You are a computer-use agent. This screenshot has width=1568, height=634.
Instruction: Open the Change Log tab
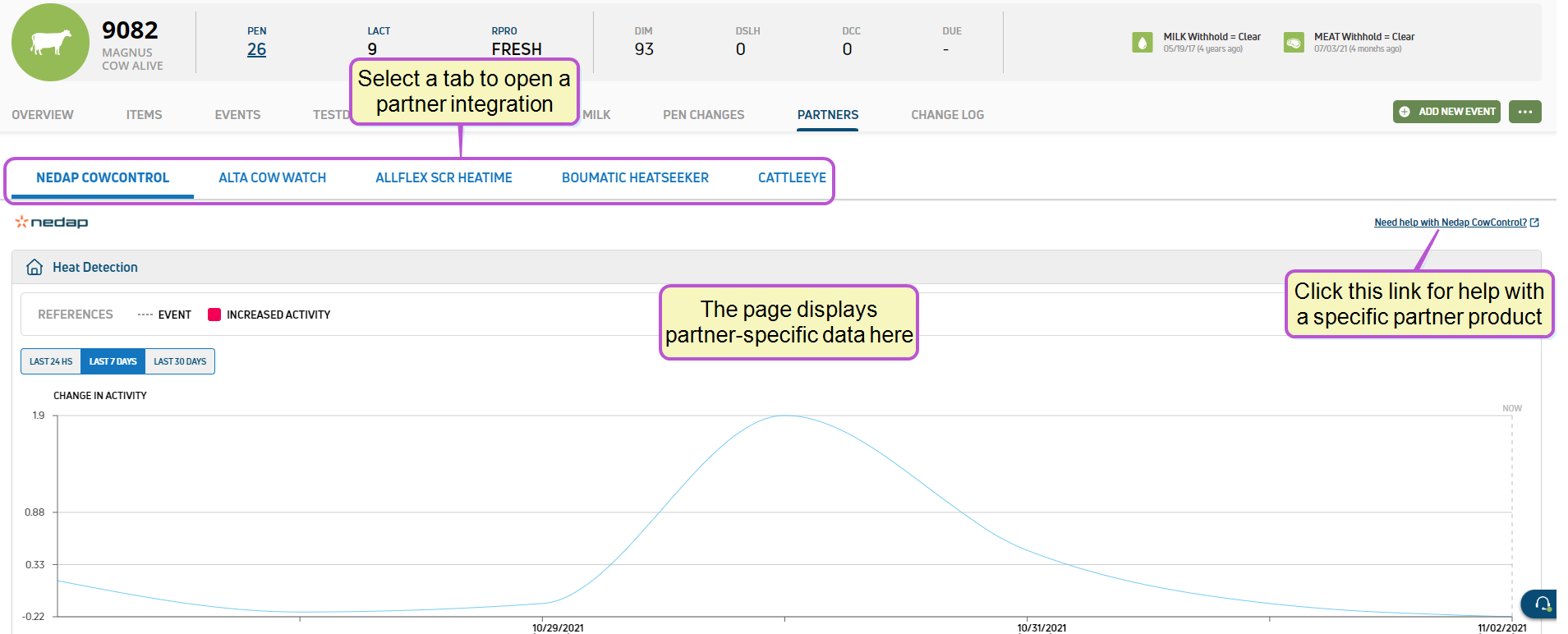point(947,115)
